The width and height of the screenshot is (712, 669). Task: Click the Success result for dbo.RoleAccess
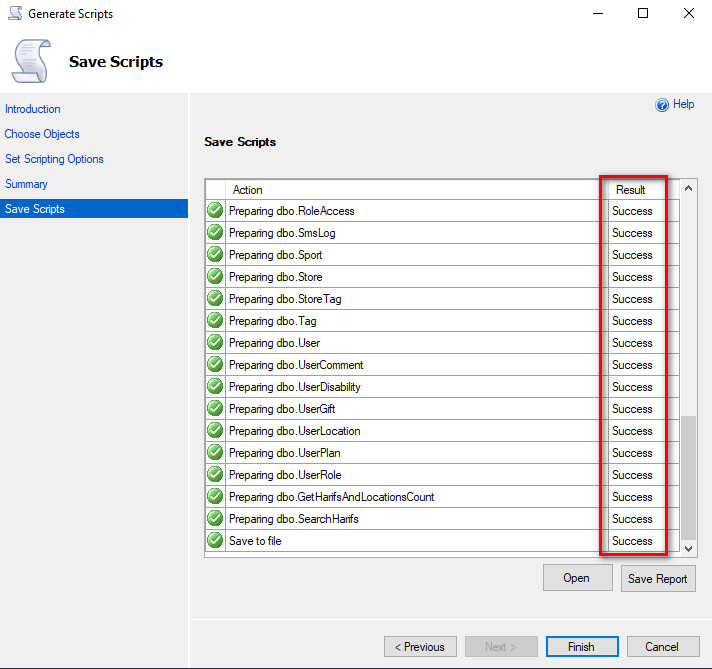632,211
